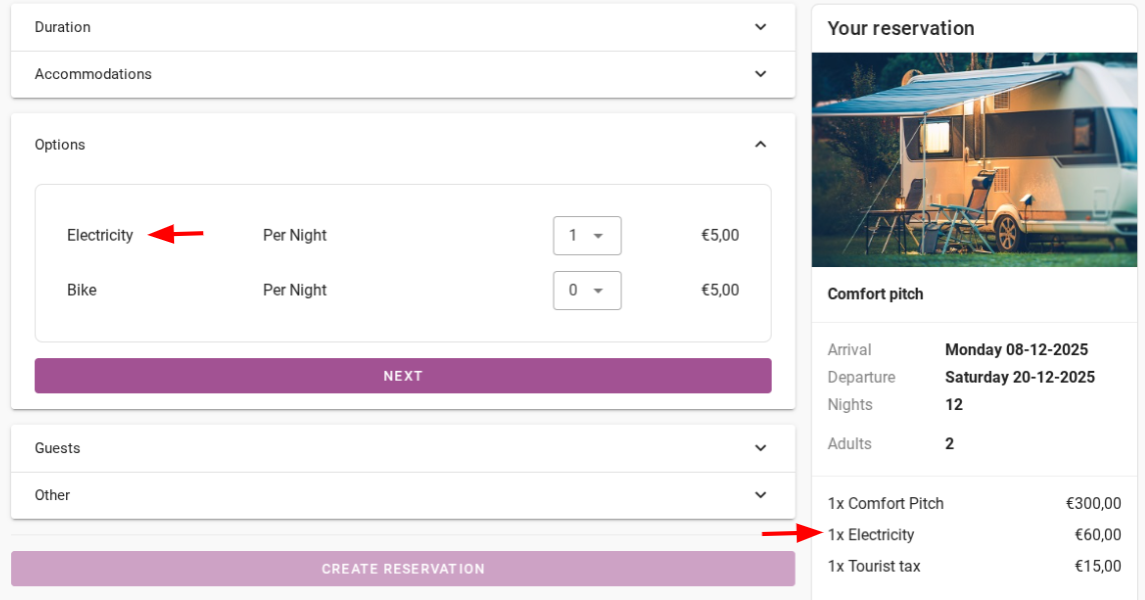Click the Bike option label

[x=82, y=291]
